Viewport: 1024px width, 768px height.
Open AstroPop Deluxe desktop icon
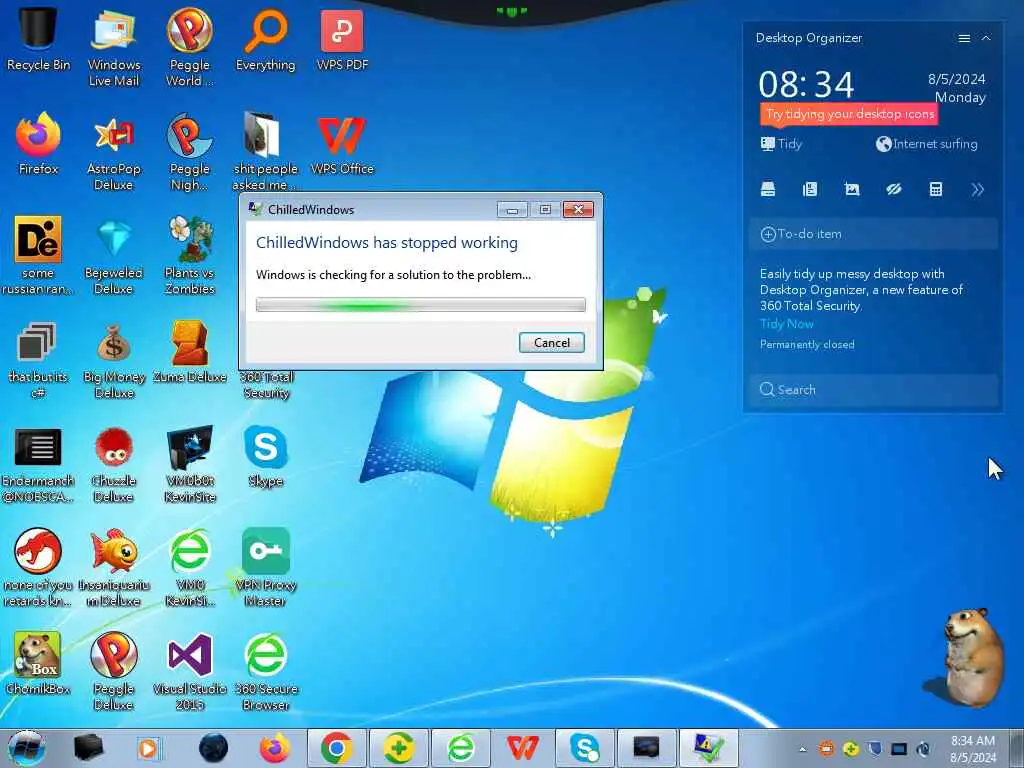(x=114, y=152)
